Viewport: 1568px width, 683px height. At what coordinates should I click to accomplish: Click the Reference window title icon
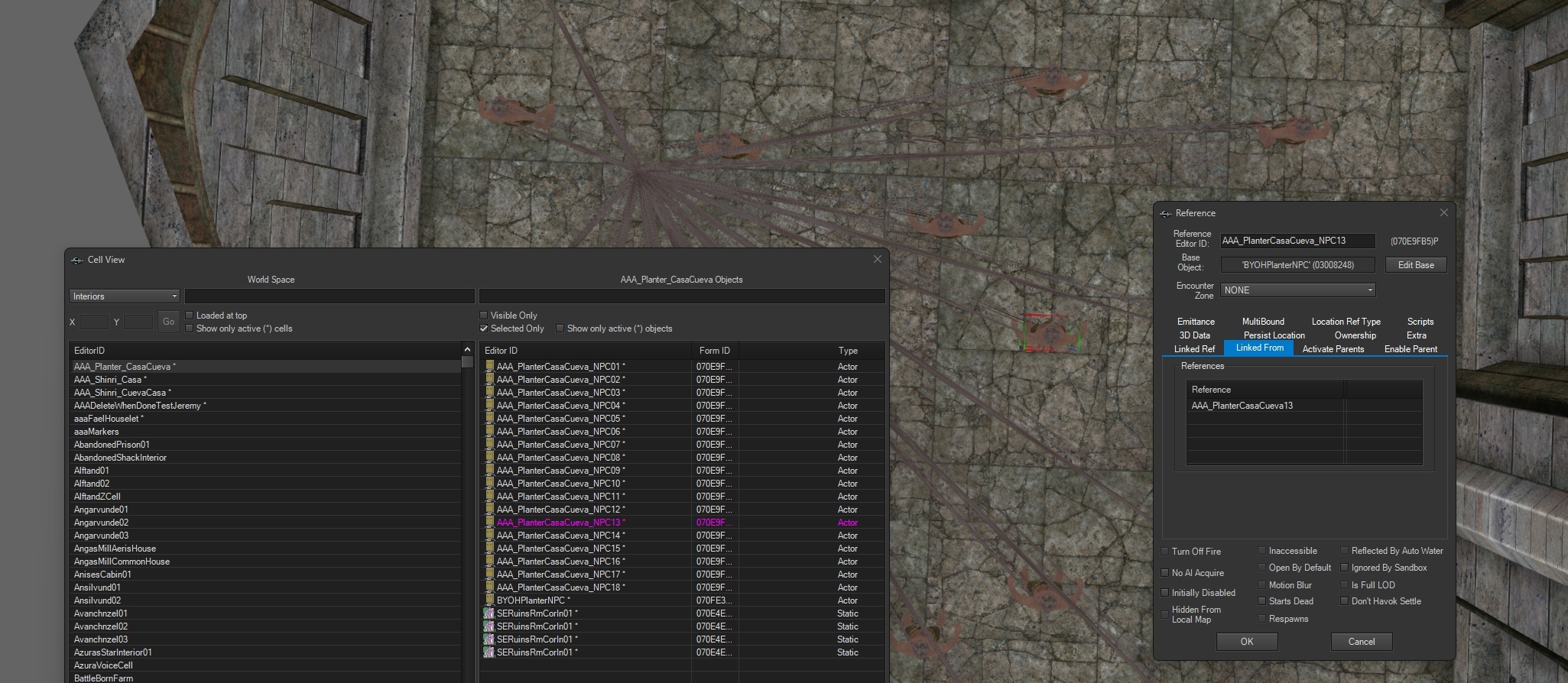[x=1165, y=213]
